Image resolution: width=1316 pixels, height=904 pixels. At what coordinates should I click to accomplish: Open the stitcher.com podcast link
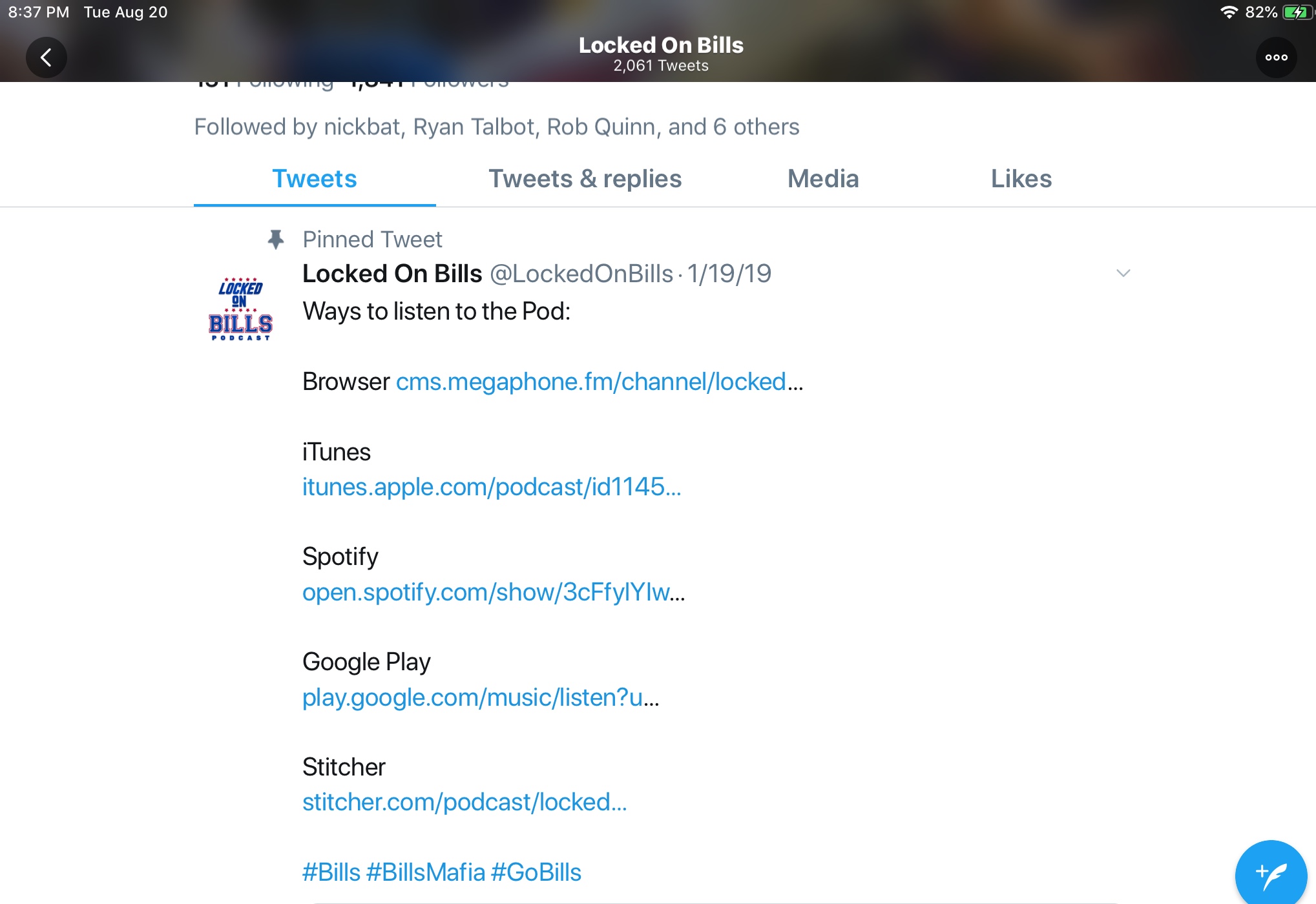[x=465, y=802]
